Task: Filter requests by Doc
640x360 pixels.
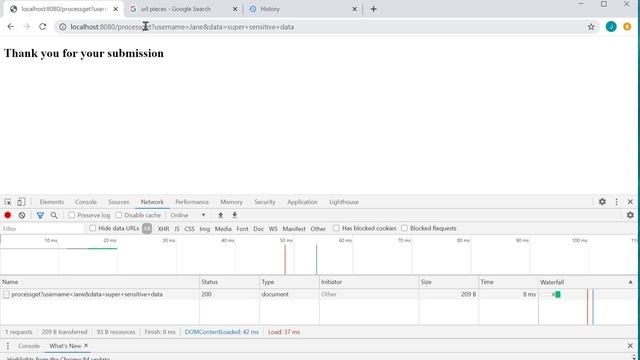Action: (x=258, y=229)
